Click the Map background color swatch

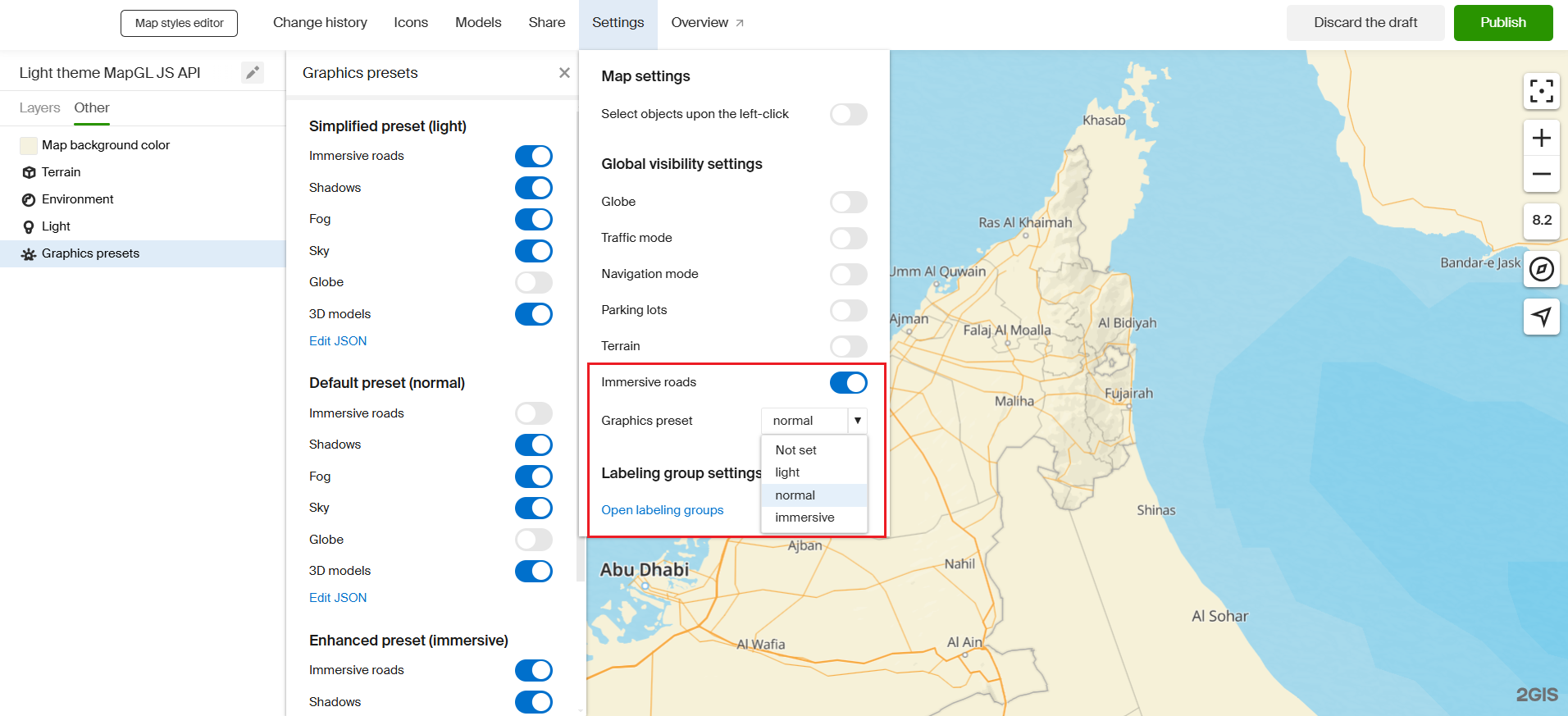click(x=29, y=145)
